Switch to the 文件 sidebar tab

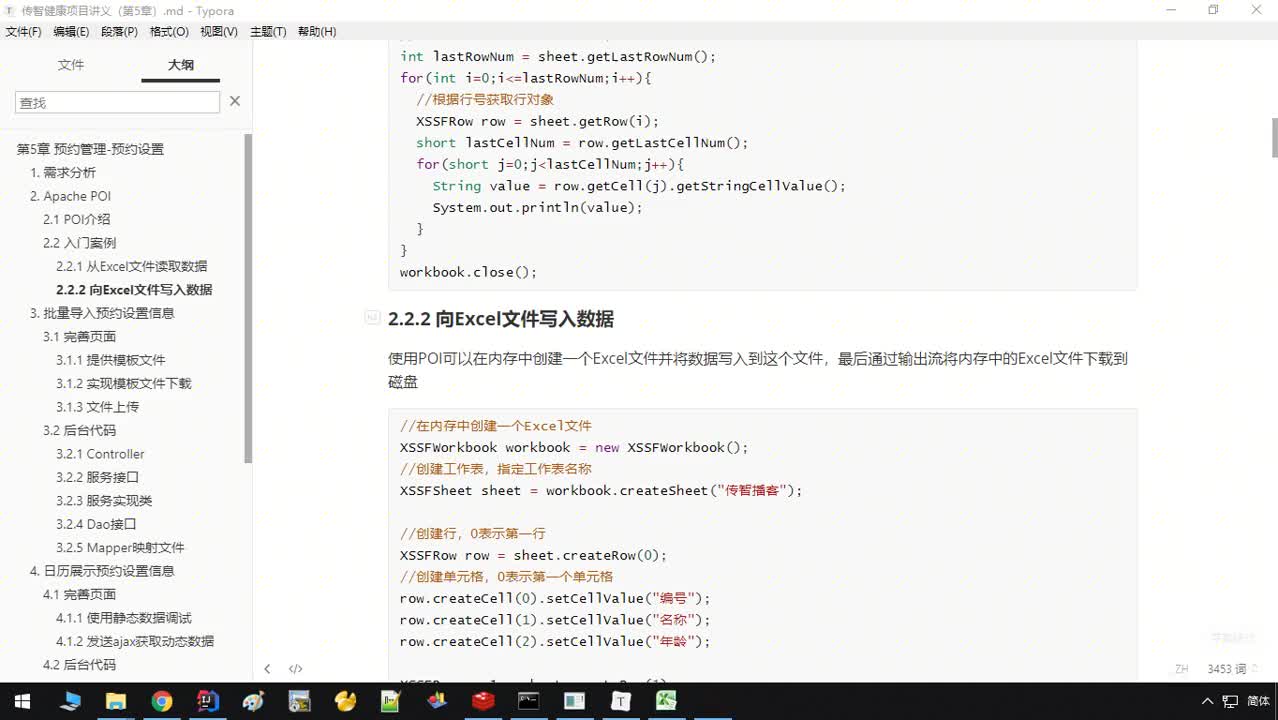click(71, 65)
